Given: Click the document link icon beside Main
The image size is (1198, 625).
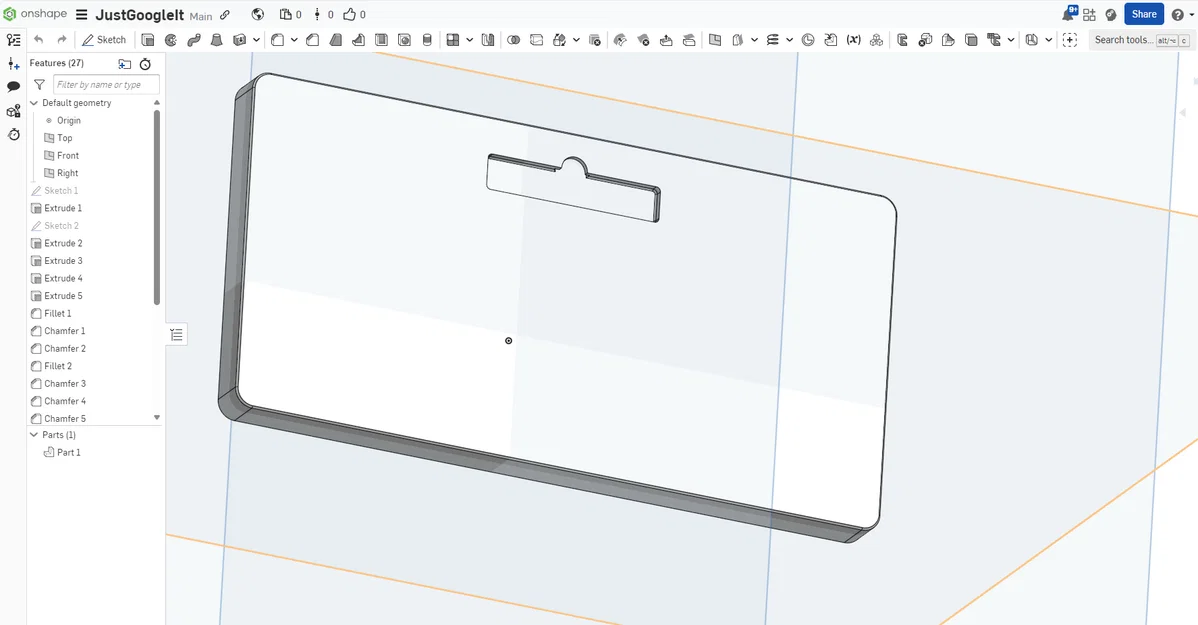Looking at the screenshot, I should coord(225,15).
